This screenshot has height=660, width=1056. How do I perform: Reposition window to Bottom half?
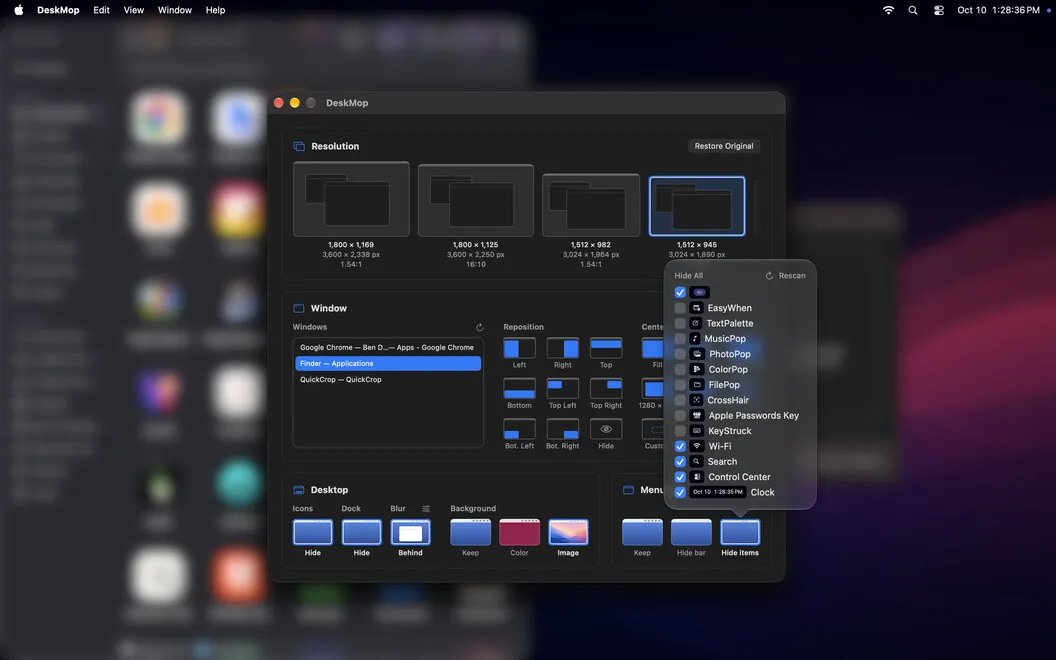coord(519,389)
